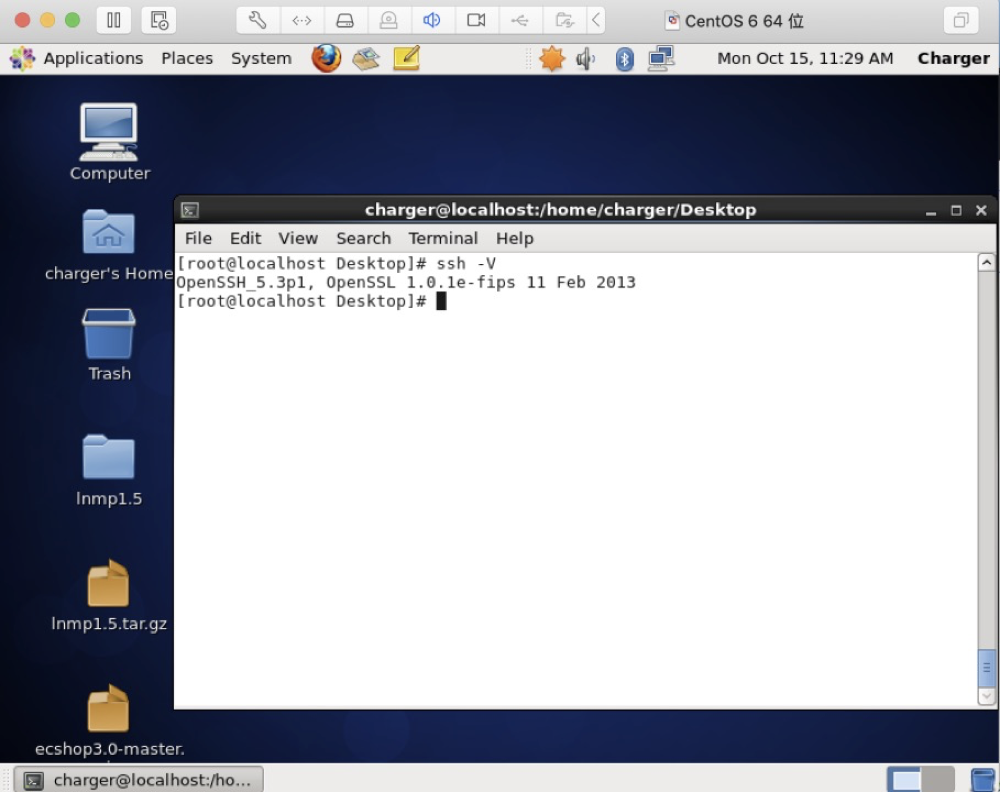Screen dimensions: 1000x792
Task: Open the VM settings wrench icon
Action: (x=257, y=20)
